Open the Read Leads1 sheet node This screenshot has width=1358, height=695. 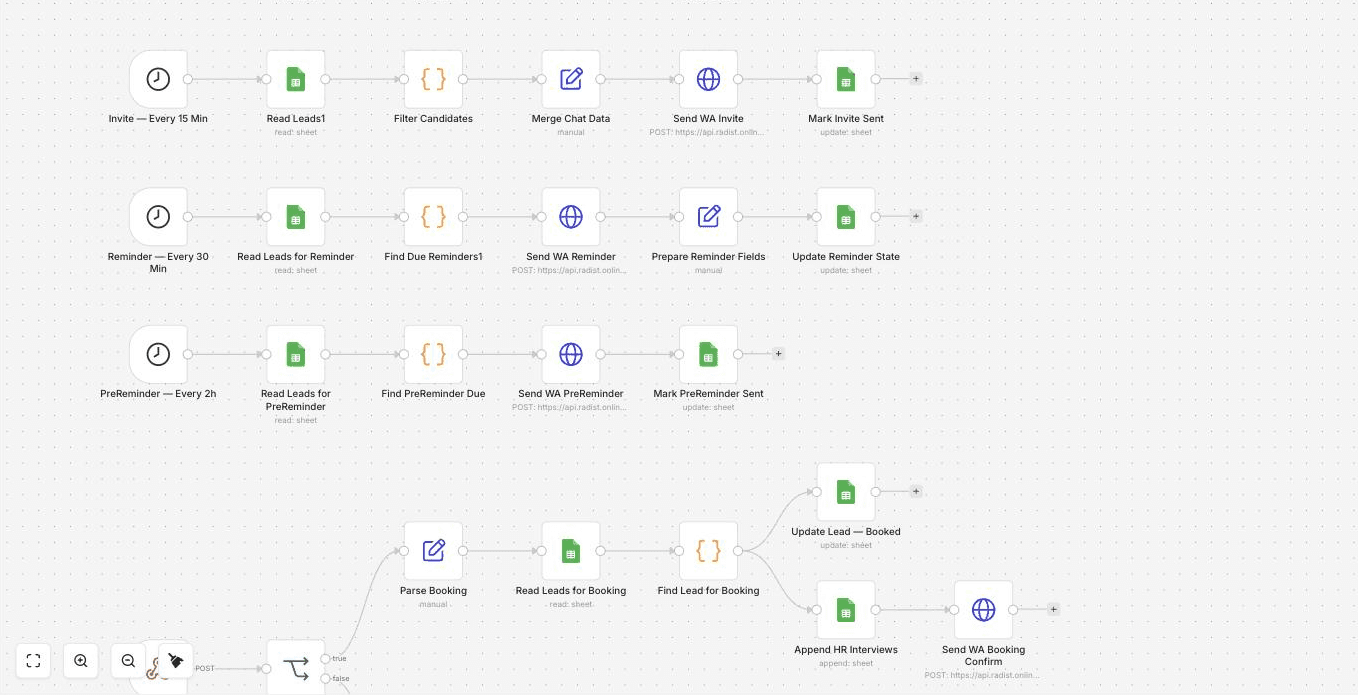pyautogui.click(x=295, y=79)
